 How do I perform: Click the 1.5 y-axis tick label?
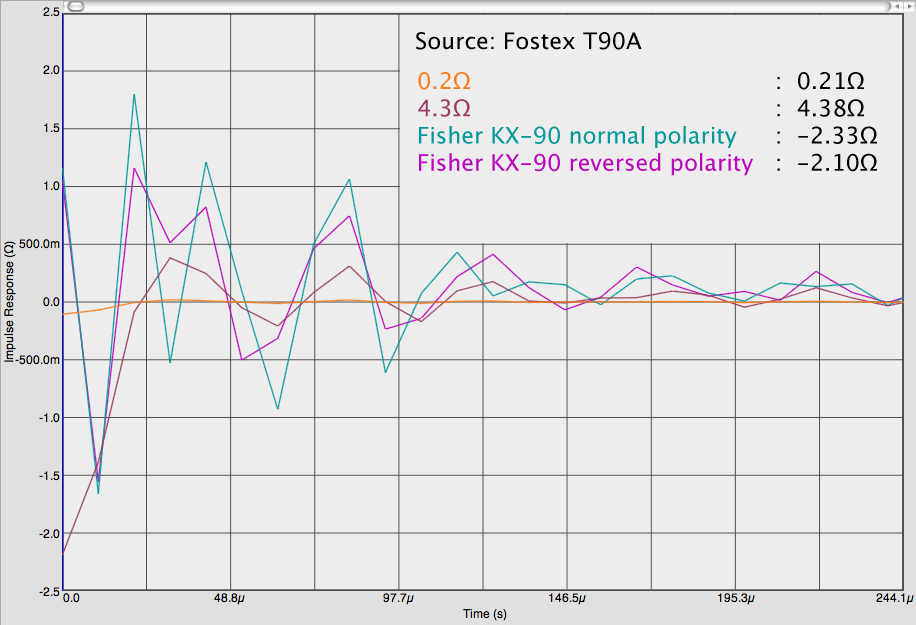[x=51, y=129]
